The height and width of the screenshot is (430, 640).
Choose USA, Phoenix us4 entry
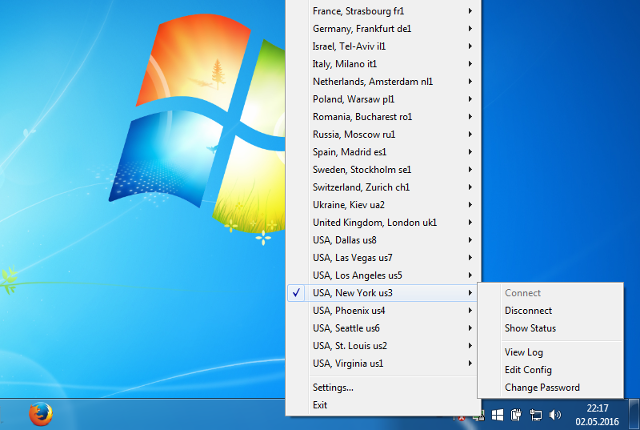pyautogui.click(x=382, y=310)
